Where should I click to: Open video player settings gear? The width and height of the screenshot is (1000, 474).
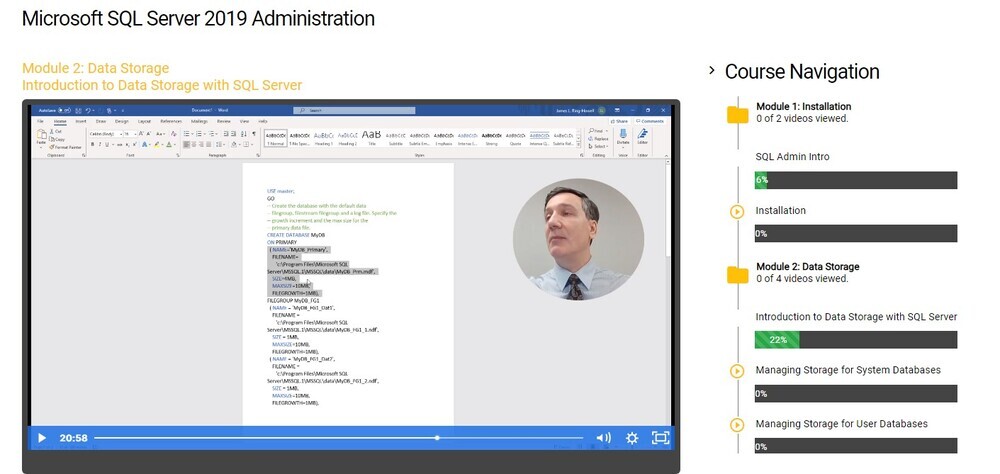[632, 438]
